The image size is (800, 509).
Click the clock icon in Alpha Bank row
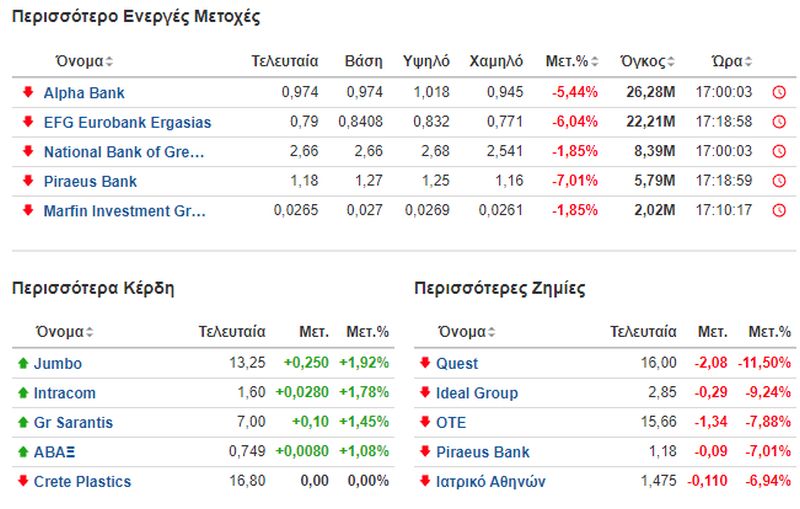[779, 92]
